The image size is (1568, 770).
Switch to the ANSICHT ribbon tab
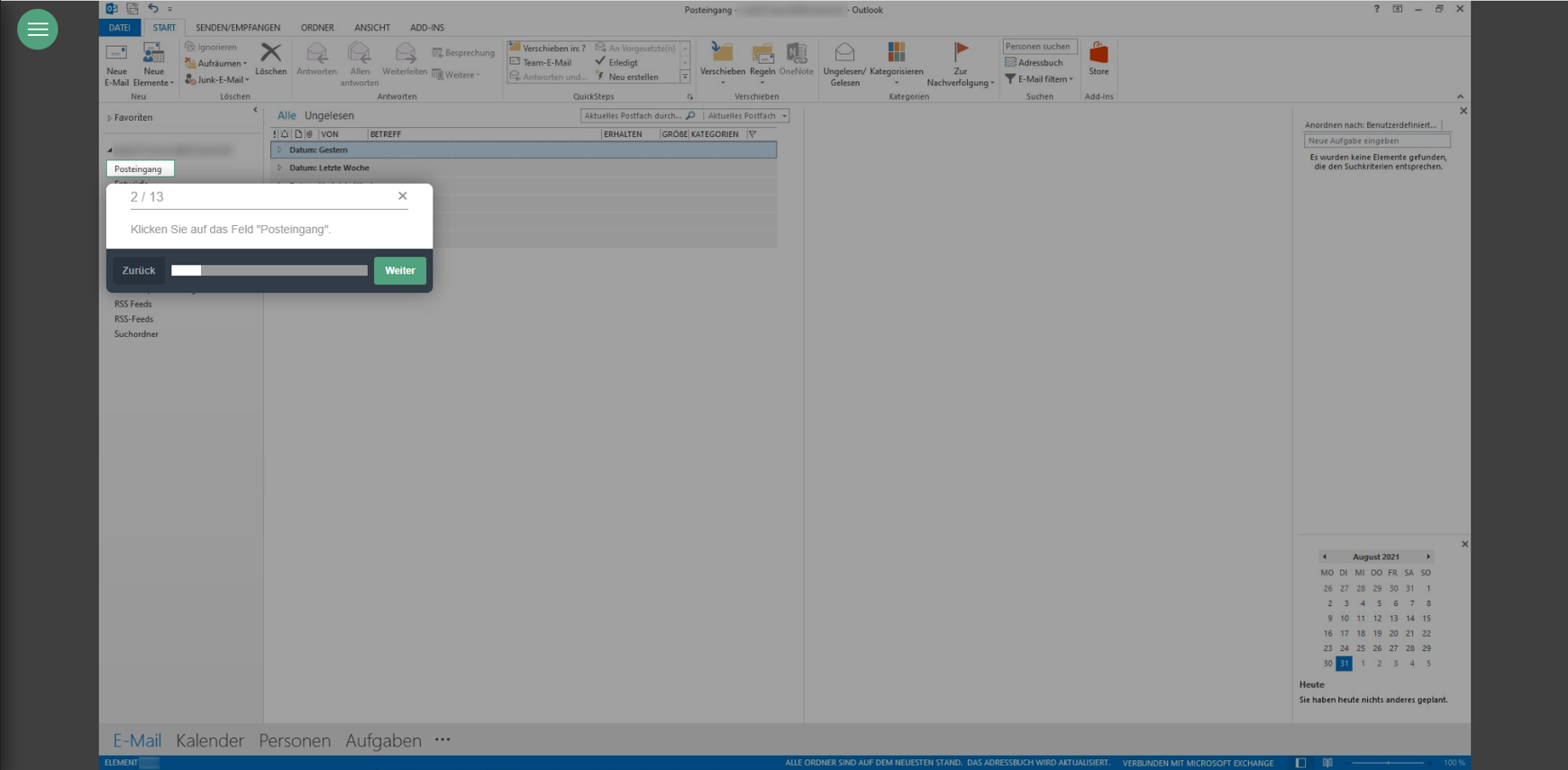coord(371,28)
